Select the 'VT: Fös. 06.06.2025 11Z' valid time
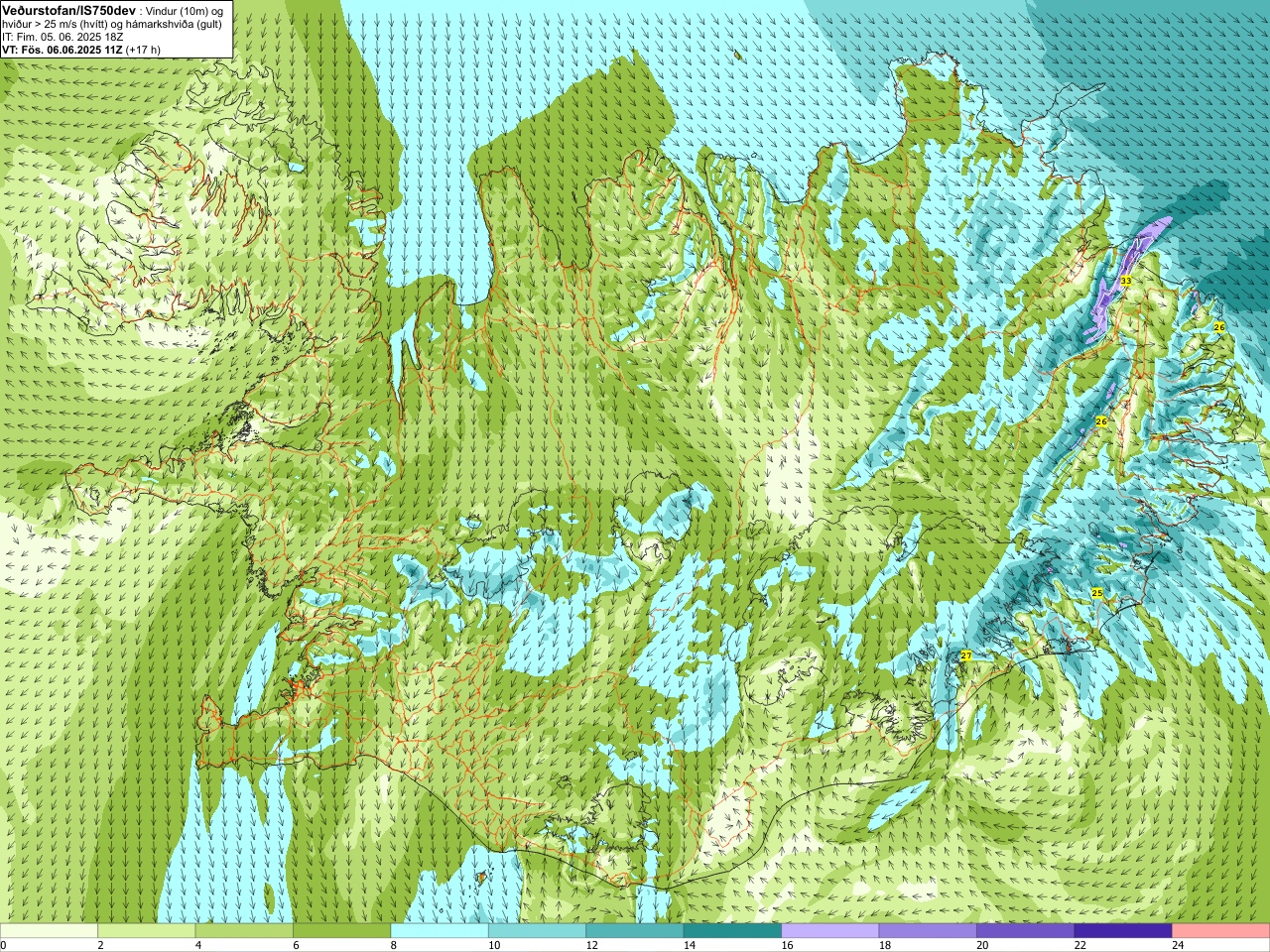Viewport: 1270px width, 952px height. [x=63, y=50]
